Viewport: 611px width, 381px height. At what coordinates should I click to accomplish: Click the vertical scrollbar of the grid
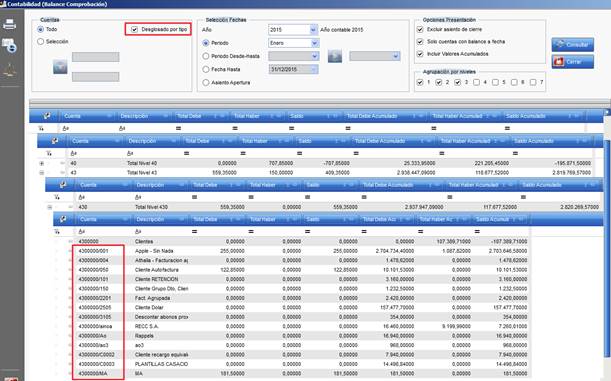[607, 249]
